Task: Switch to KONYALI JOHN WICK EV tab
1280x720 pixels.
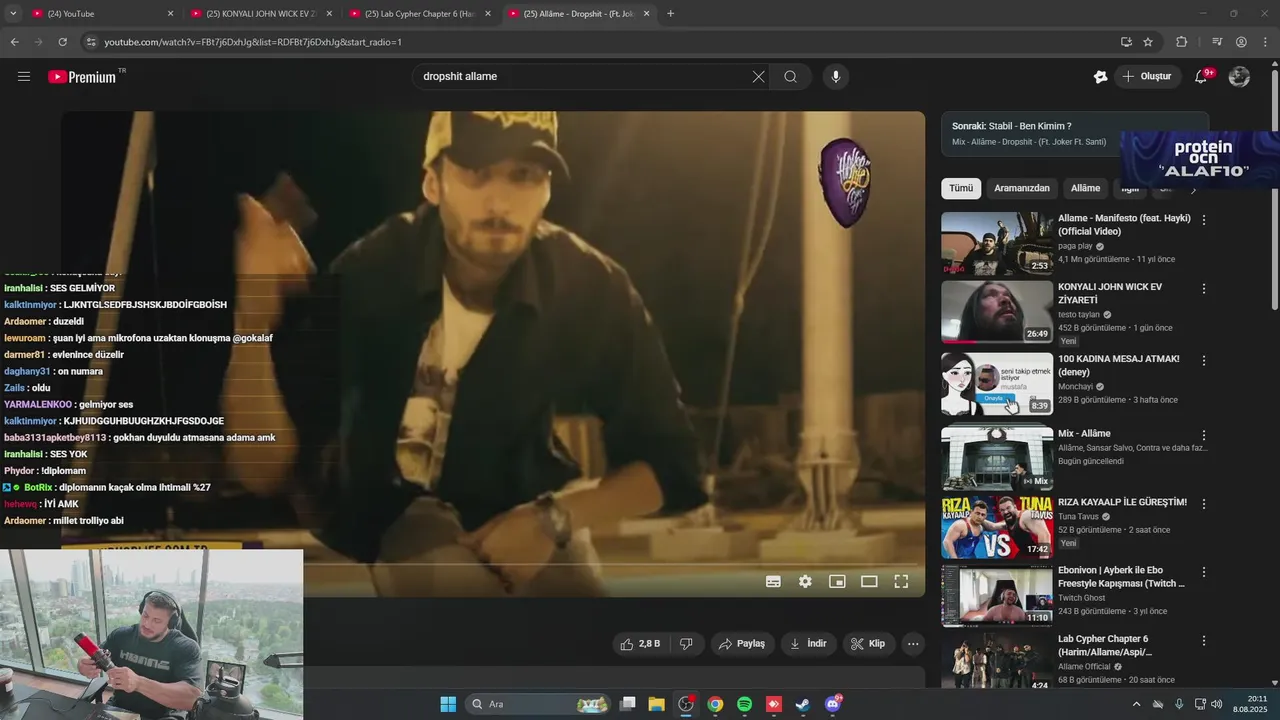Action: [x=260, y=14]
